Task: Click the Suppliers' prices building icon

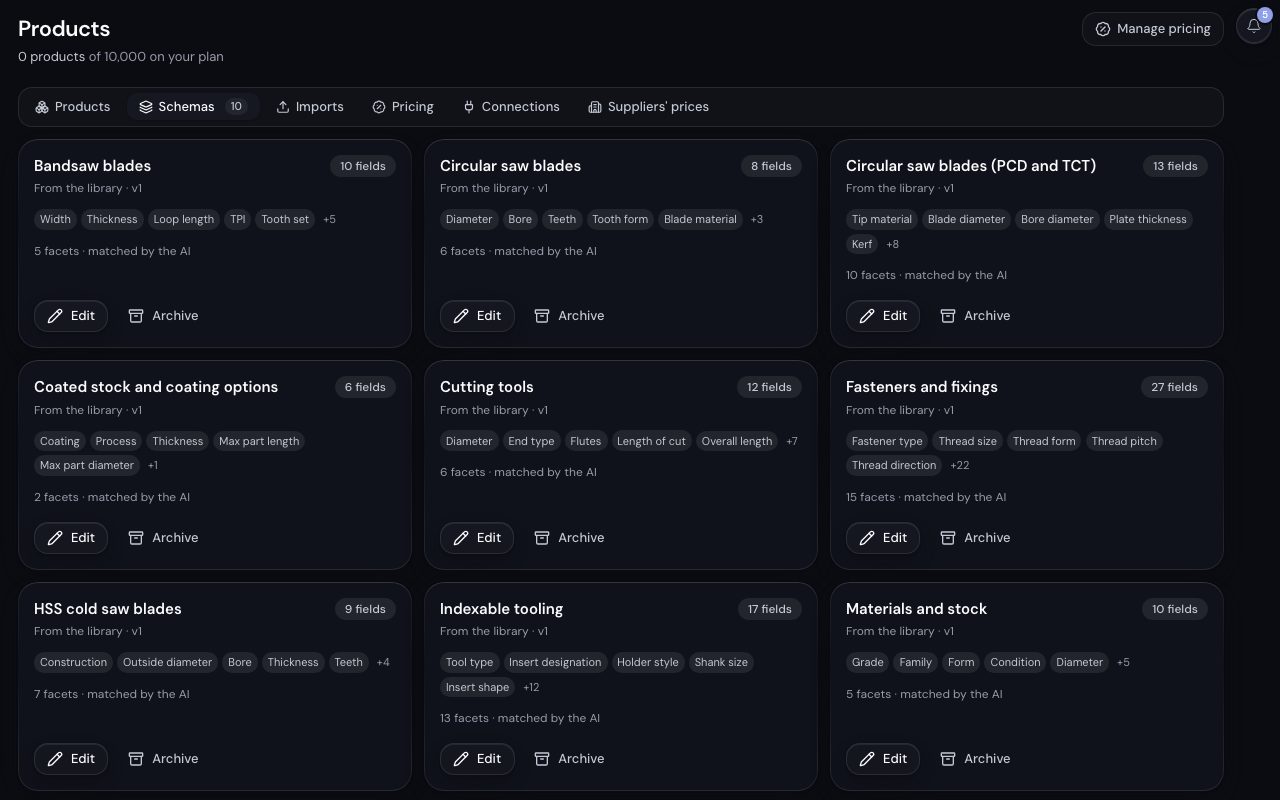Action: coord(595,107)
